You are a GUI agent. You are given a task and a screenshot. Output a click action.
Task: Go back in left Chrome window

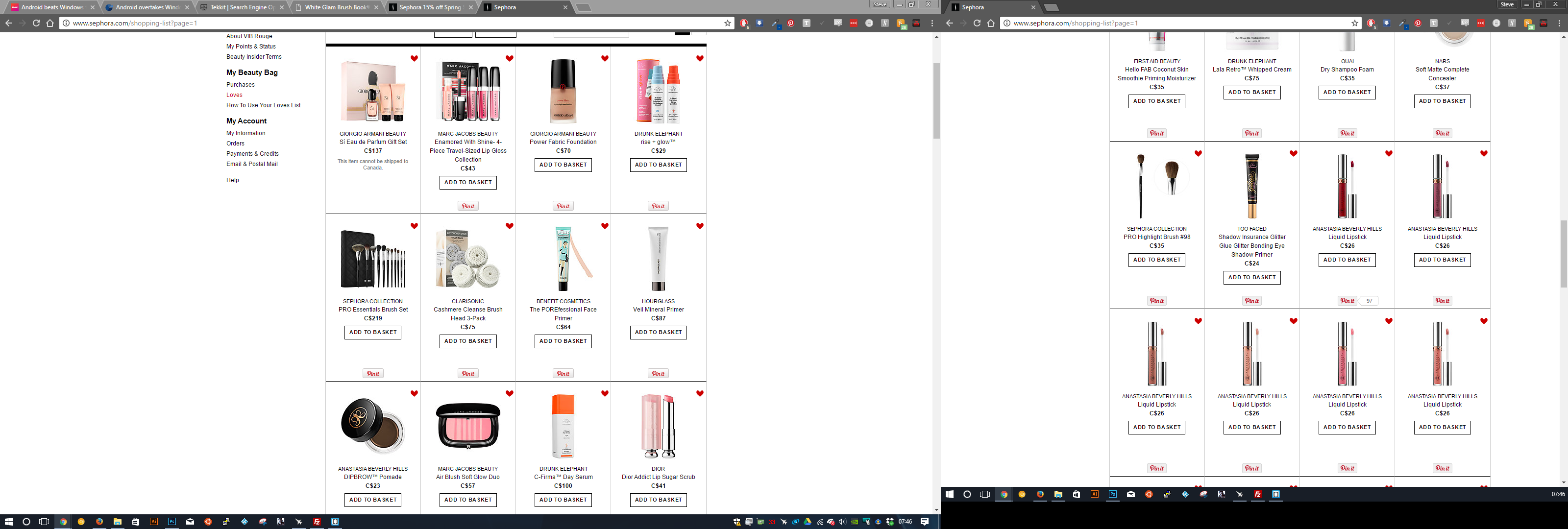8,23
